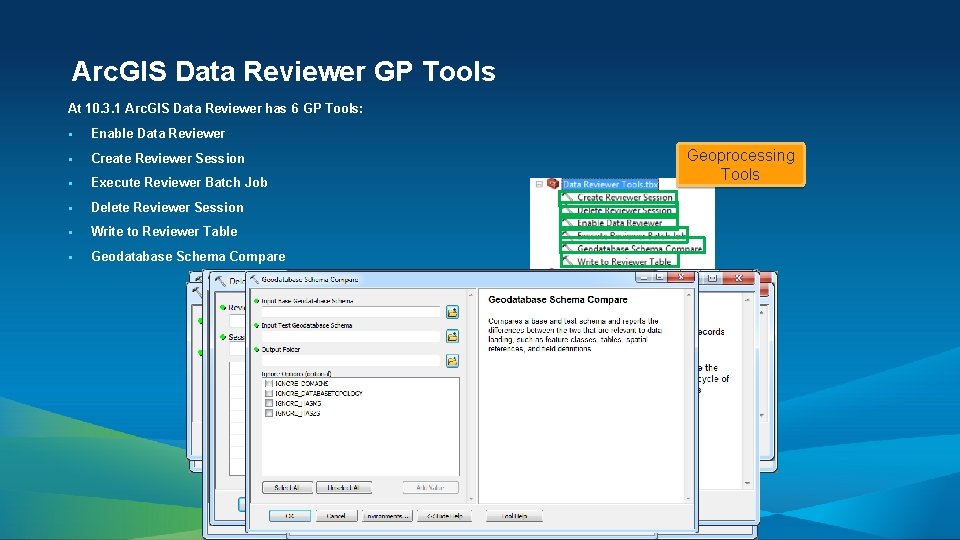Check the IGNORE_DATABASETOPOLOGY option
The width and height of the screenshot is (960, 540).
click(x=269, y=393)
